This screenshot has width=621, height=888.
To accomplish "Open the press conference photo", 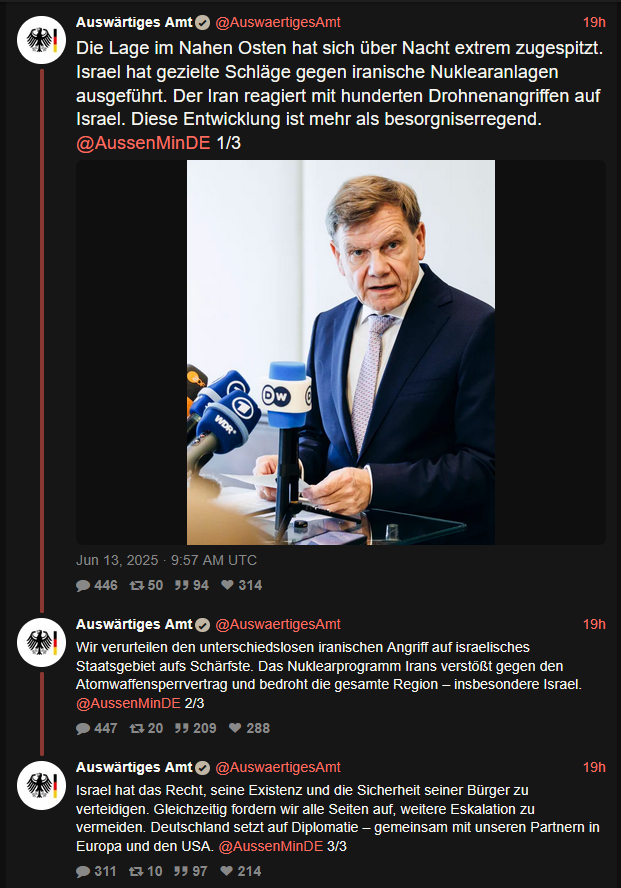I will pos(341,352).
